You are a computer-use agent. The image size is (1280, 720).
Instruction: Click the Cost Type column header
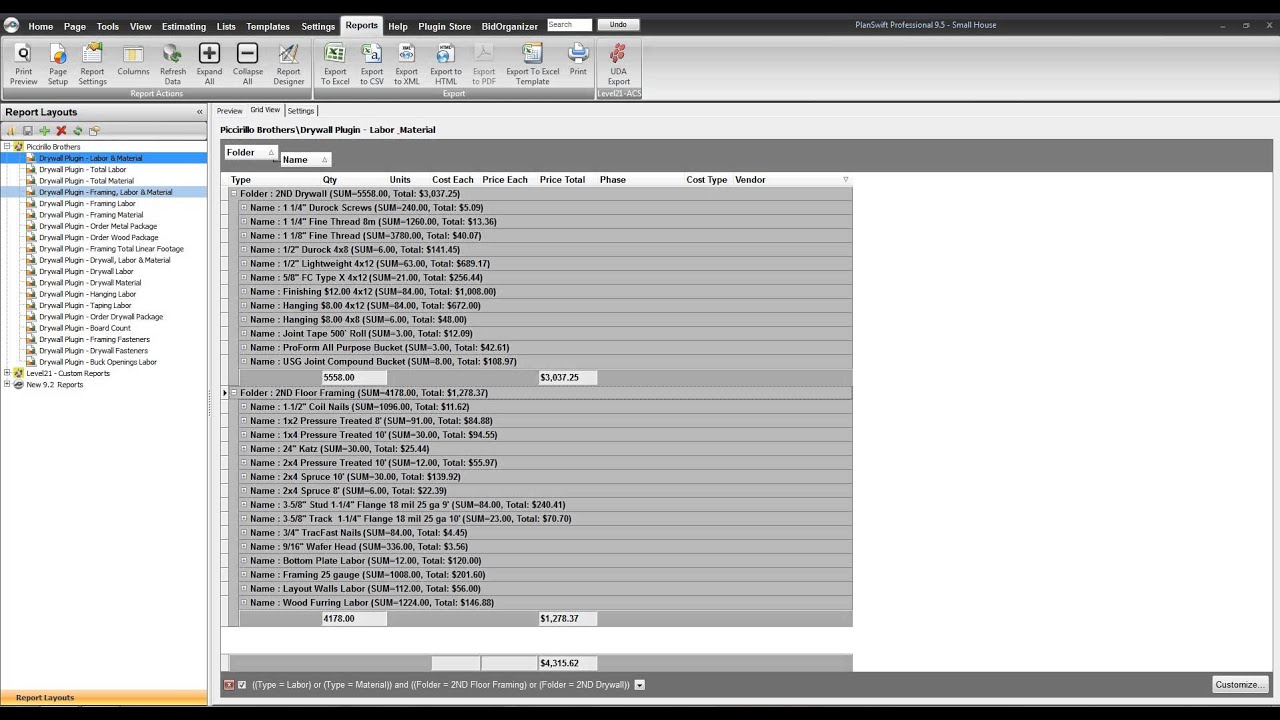pos(708,180)
